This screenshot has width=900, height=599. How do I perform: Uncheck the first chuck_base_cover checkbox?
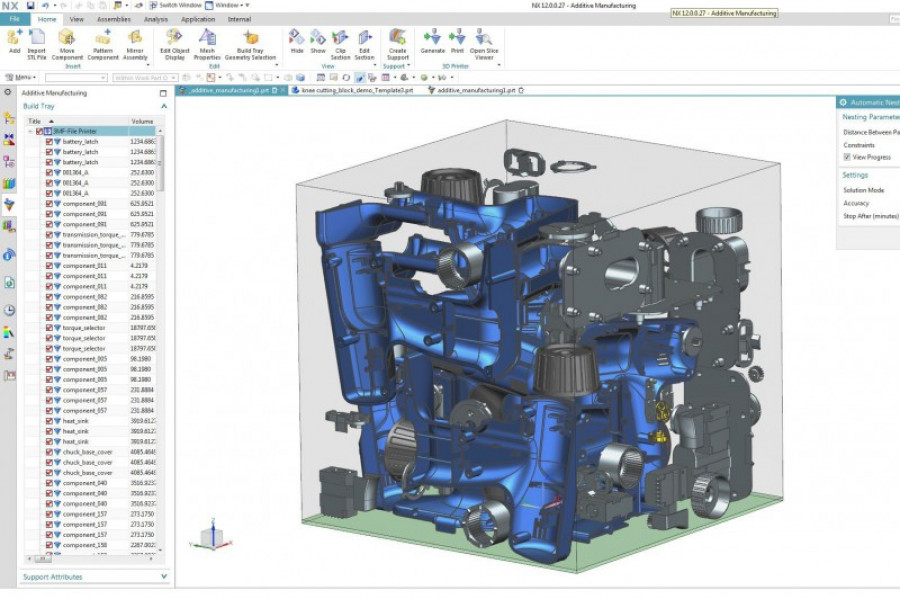pos(49,452)
